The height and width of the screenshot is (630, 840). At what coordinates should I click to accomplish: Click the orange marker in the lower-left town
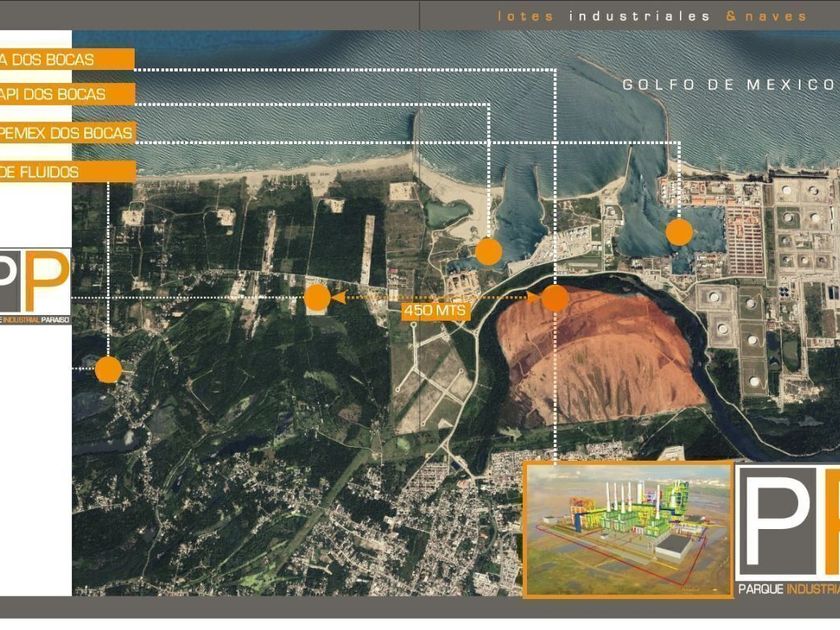pos(108,370)
